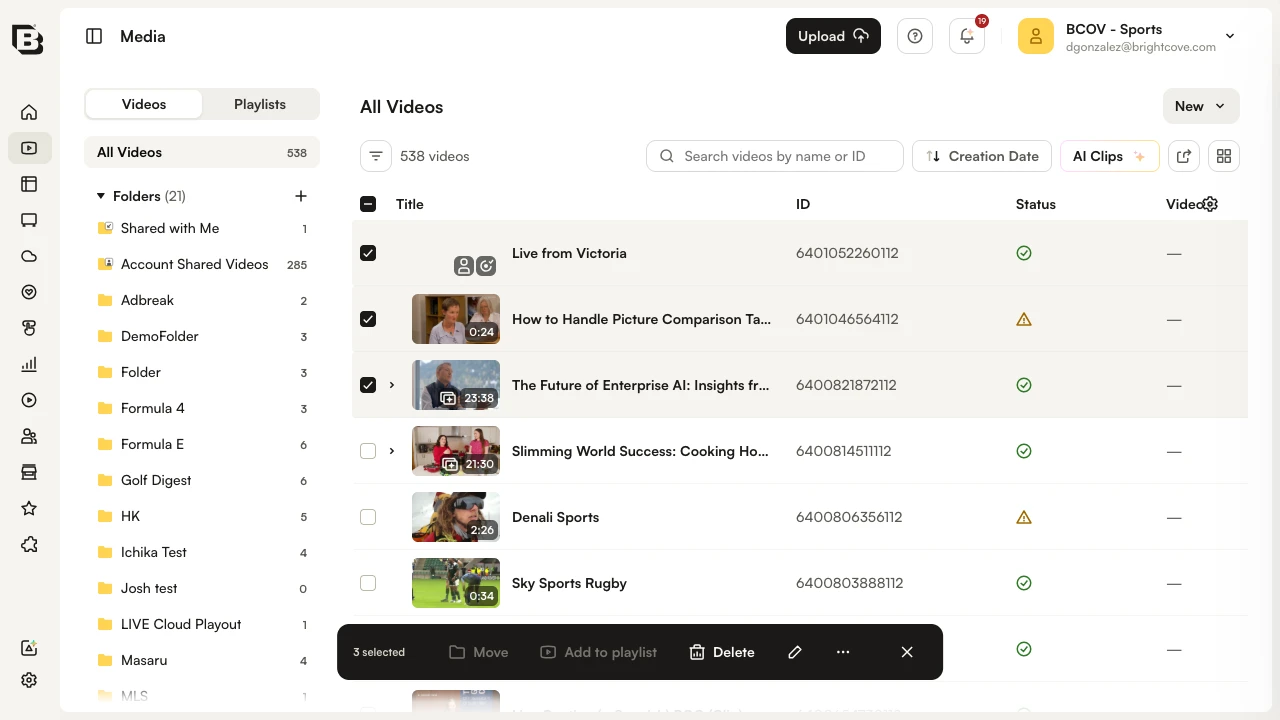Click Delete in the selection bar
The width and height of the screenshot is (1280, 720).
(722, 652)
